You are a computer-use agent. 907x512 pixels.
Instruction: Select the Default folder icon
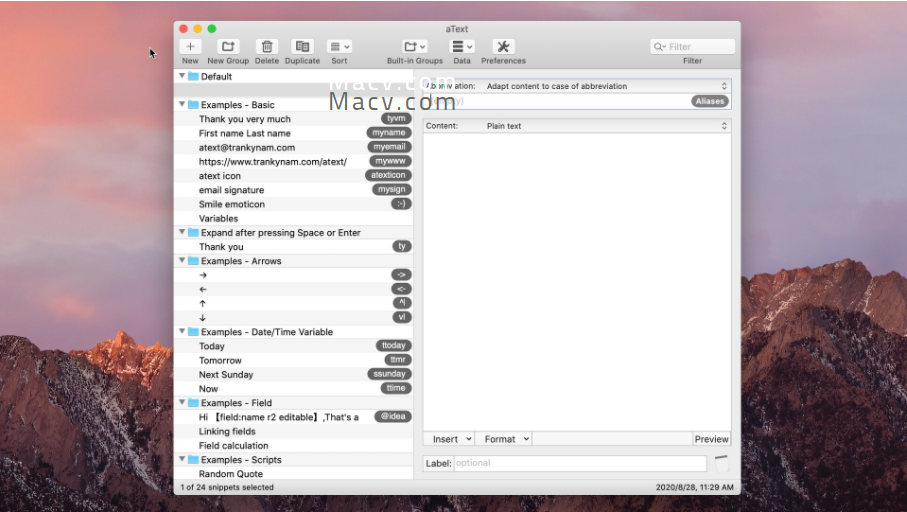coord(193,76)
